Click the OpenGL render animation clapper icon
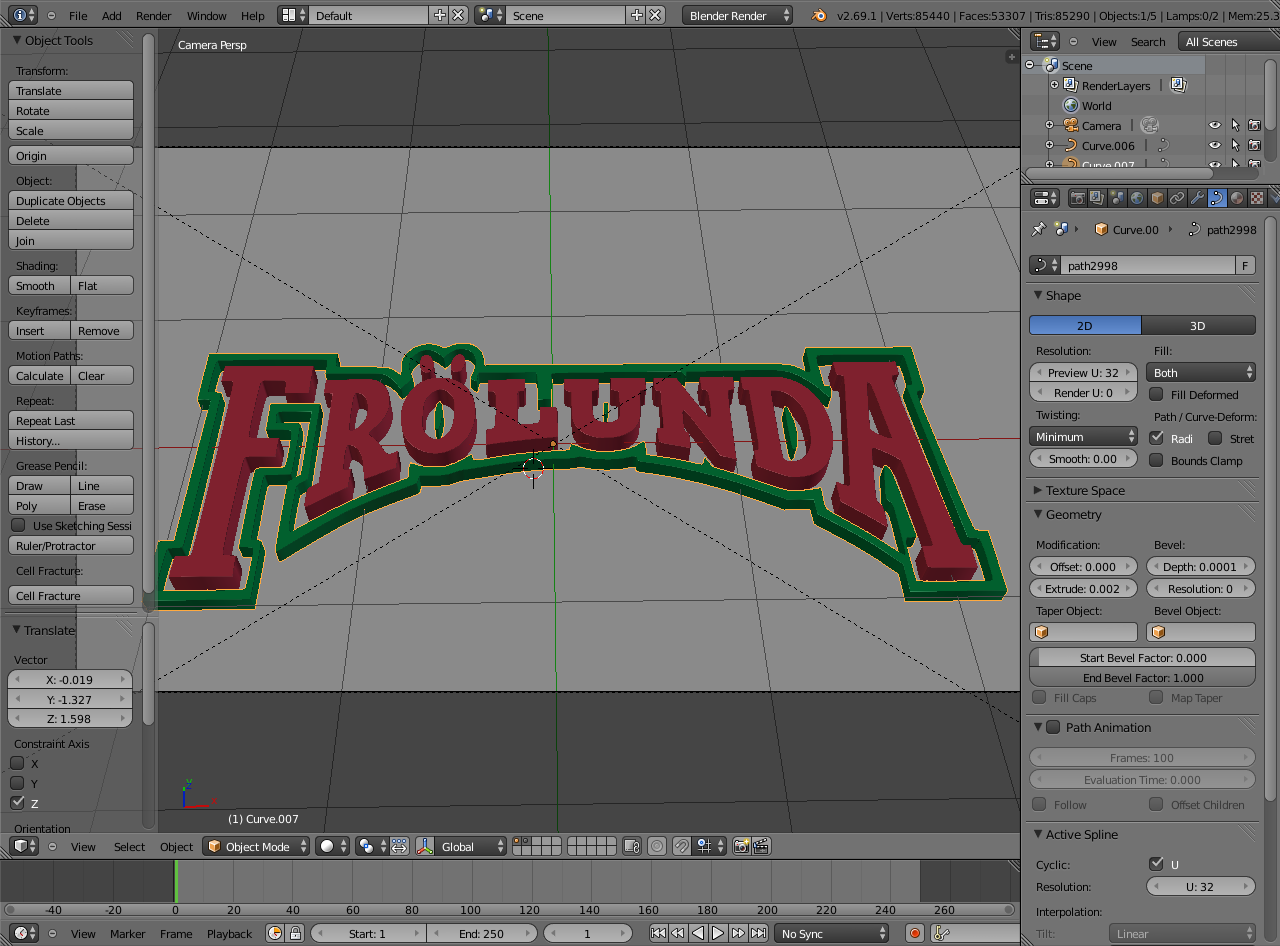The height and width of the screenshot is (946, 1280). tap(761, 846)
